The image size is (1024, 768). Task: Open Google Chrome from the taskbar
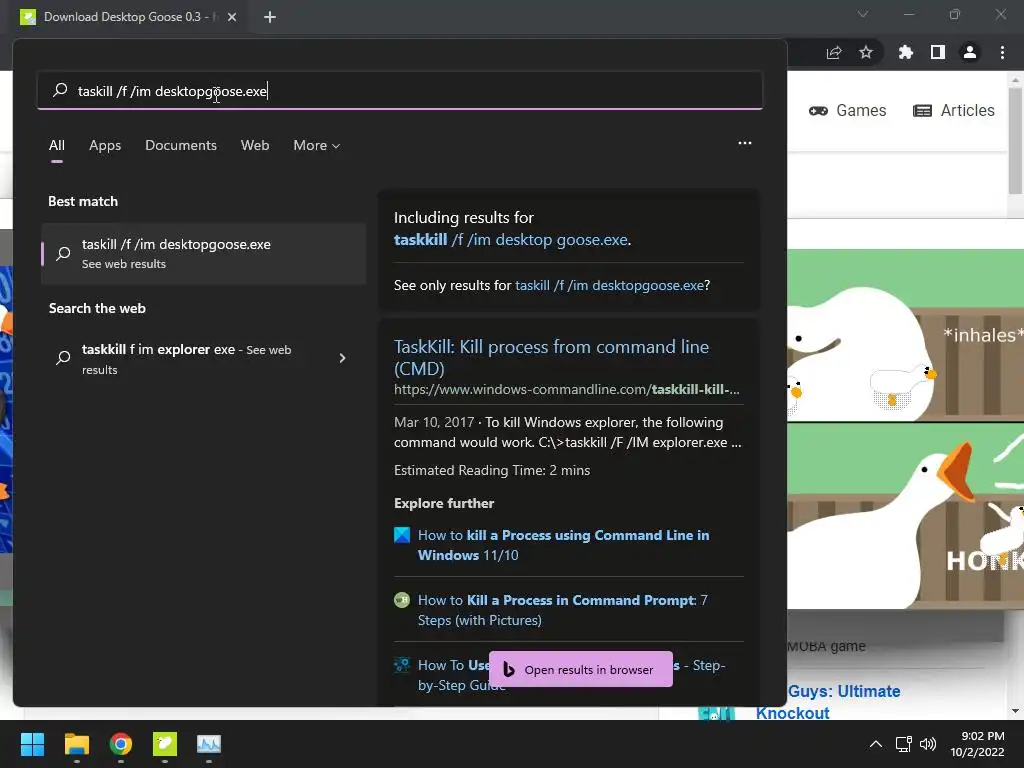[121, 744]
